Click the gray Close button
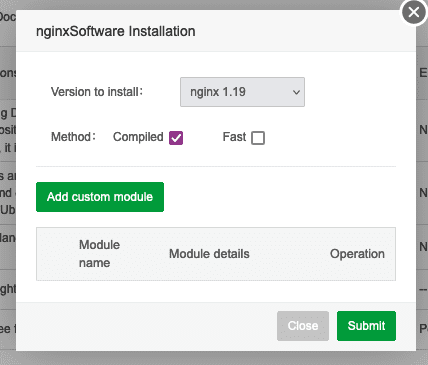This screenshot has height=365, width=428. click(303, 326)
